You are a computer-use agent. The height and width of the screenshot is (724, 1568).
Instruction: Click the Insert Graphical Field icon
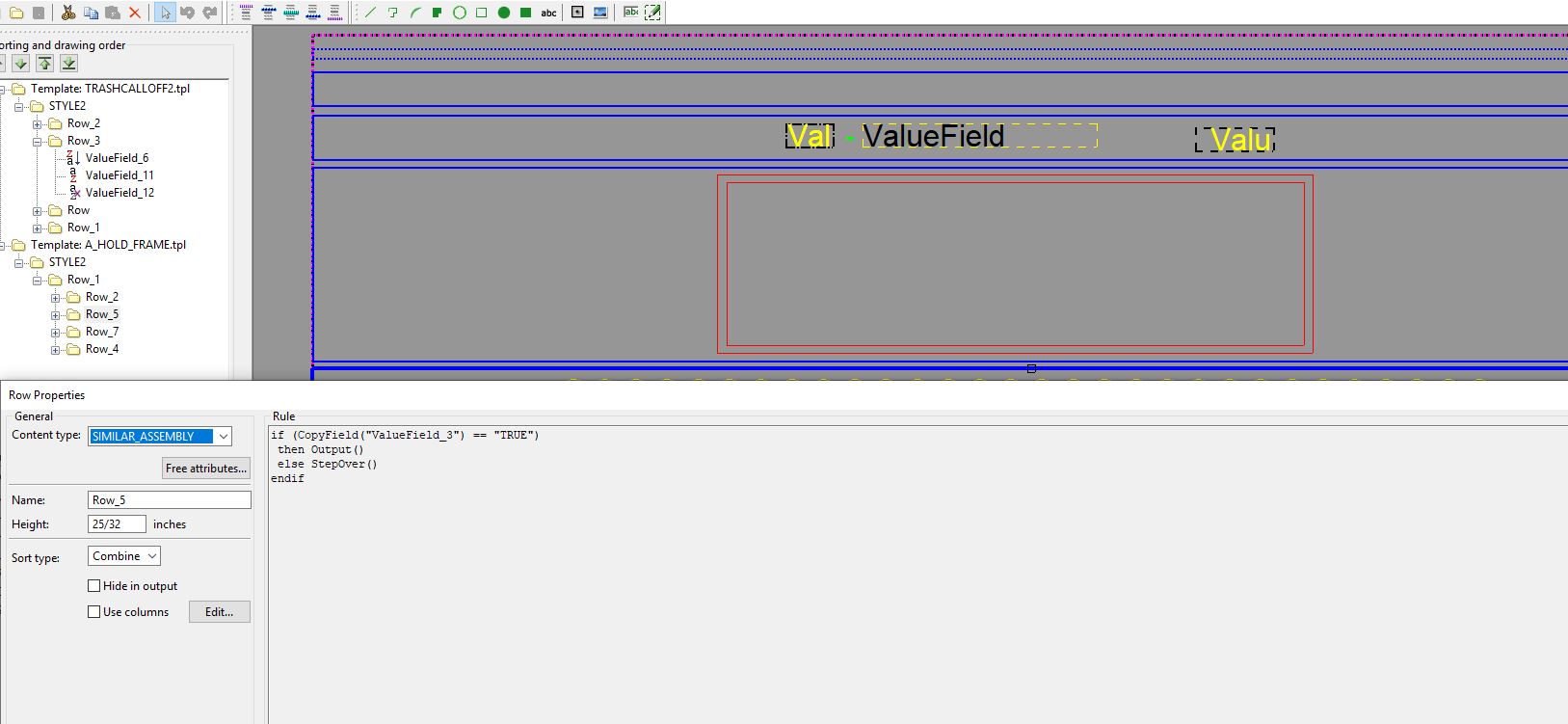(x=652, y=13)
